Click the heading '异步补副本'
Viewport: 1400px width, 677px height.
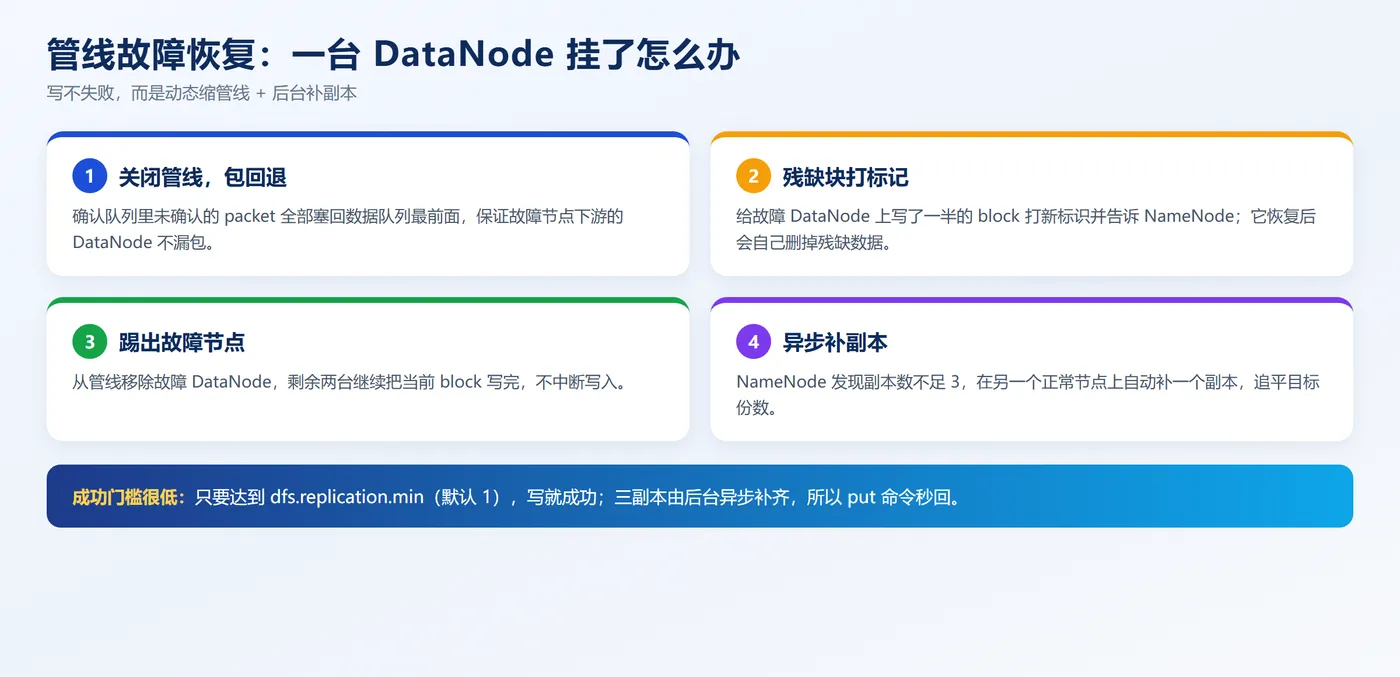tap(835, 343)
